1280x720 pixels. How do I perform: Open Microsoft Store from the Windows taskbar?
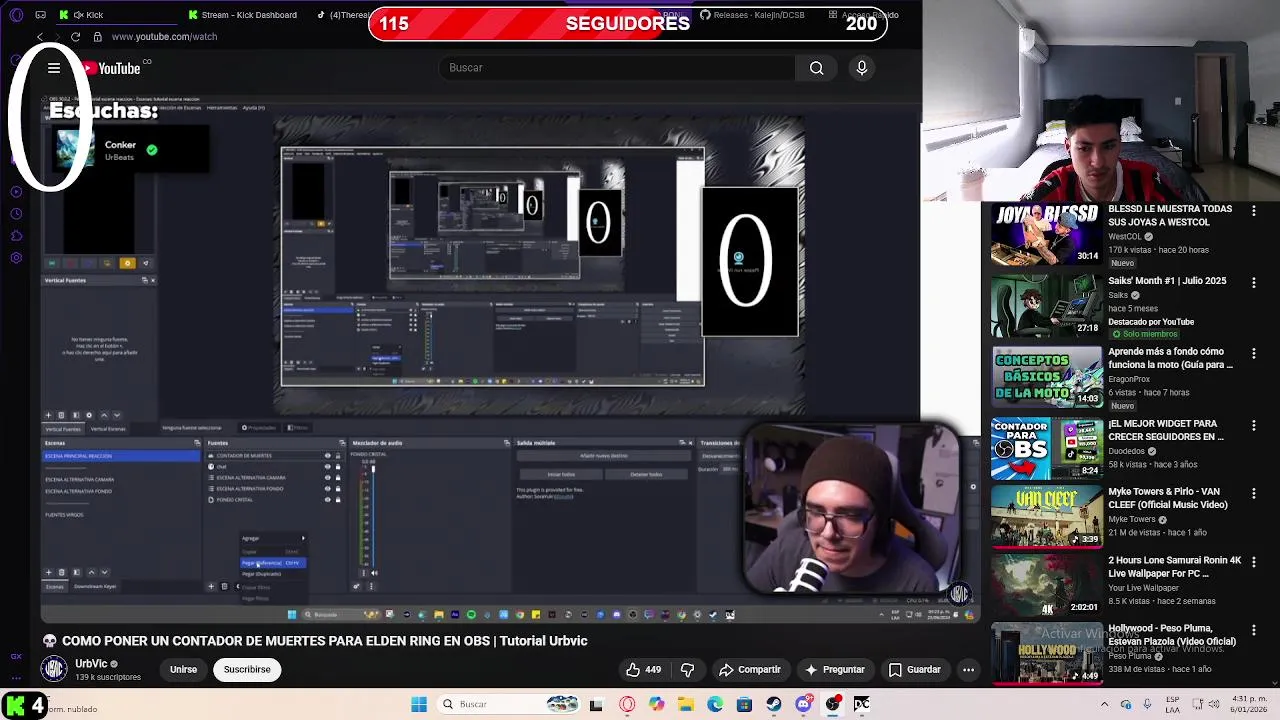(x=744, y=704)
